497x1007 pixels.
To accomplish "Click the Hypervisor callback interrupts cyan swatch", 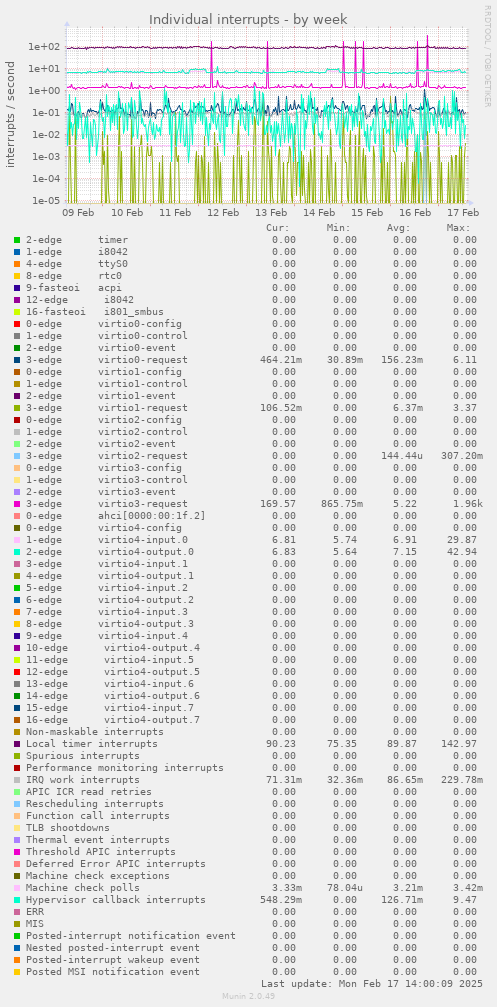I will (x=17, y=900).
